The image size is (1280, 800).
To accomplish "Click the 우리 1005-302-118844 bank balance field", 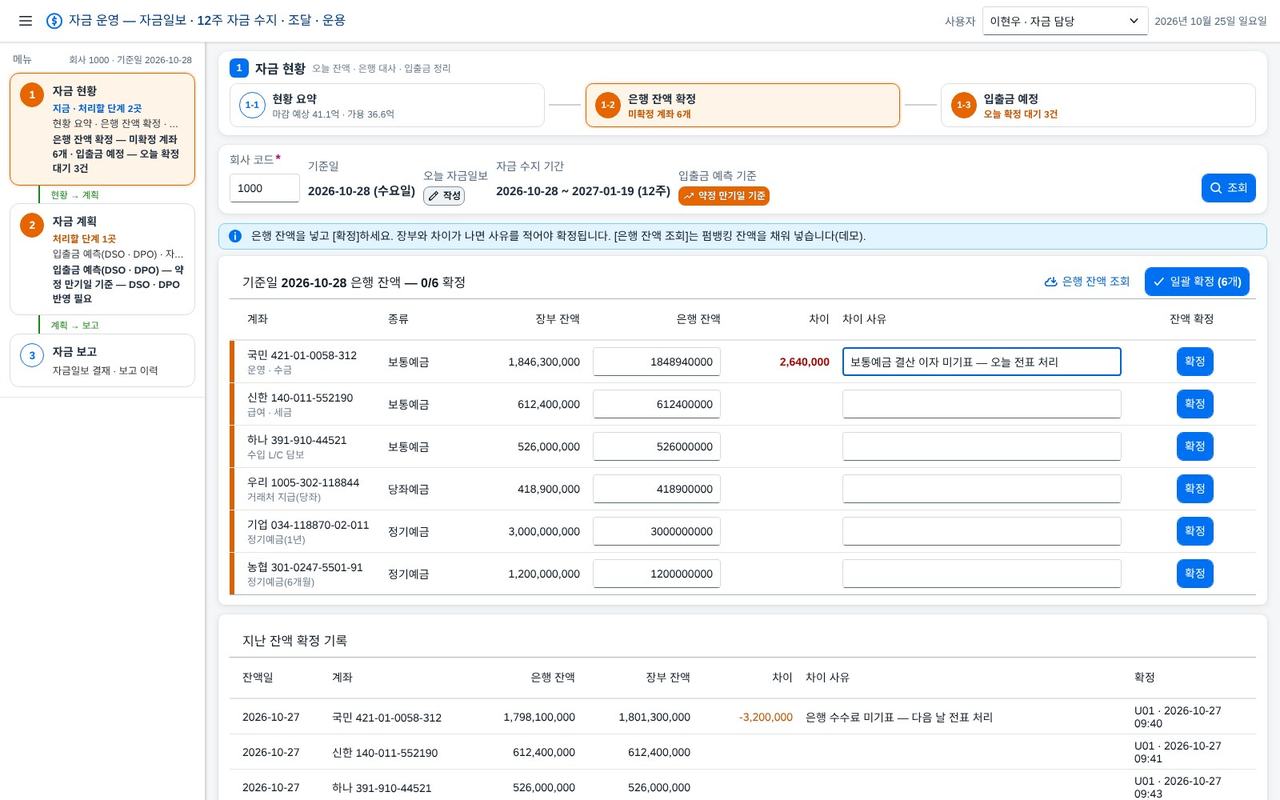I will pos(657,489).
